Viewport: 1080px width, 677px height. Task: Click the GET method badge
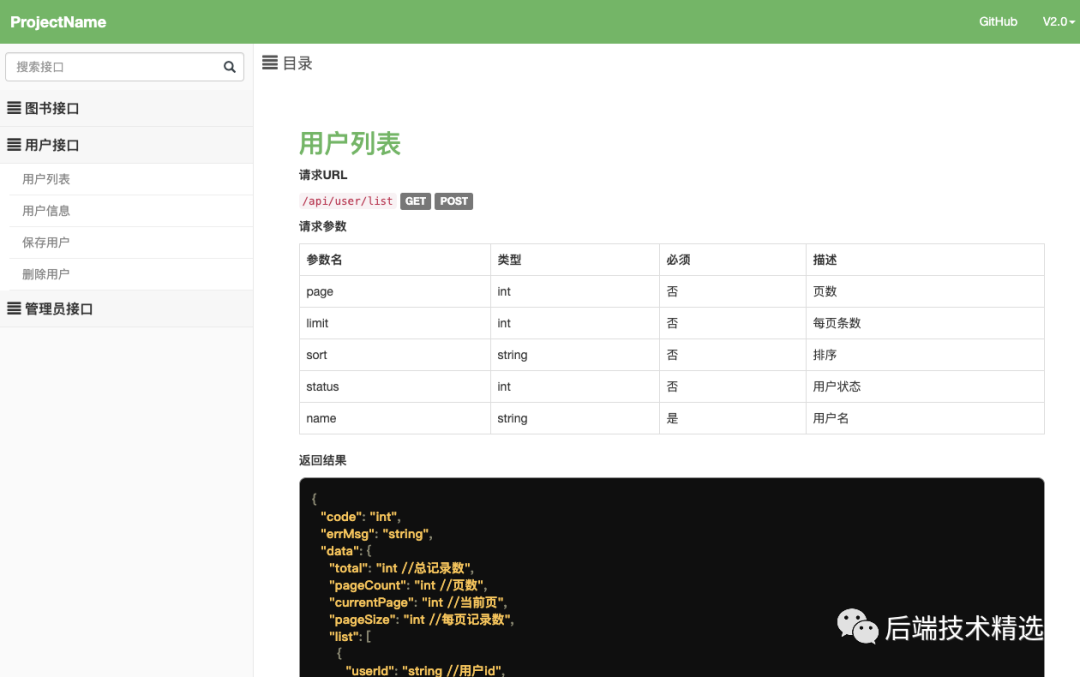415,201
